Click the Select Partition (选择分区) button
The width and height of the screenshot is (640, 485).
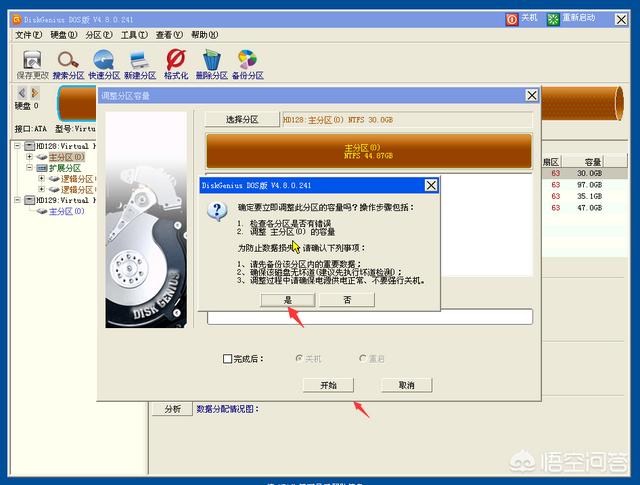point(242,120)
